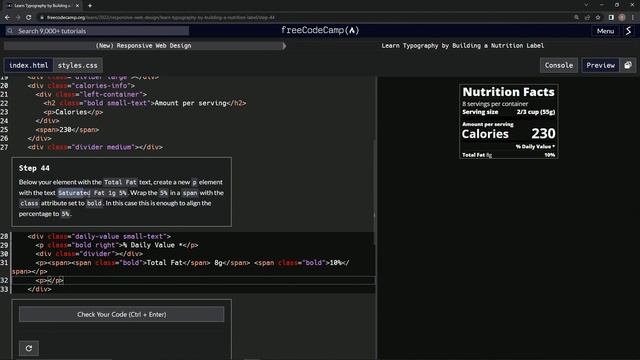Click inside the empty p element on line 32

pos(48,280)
